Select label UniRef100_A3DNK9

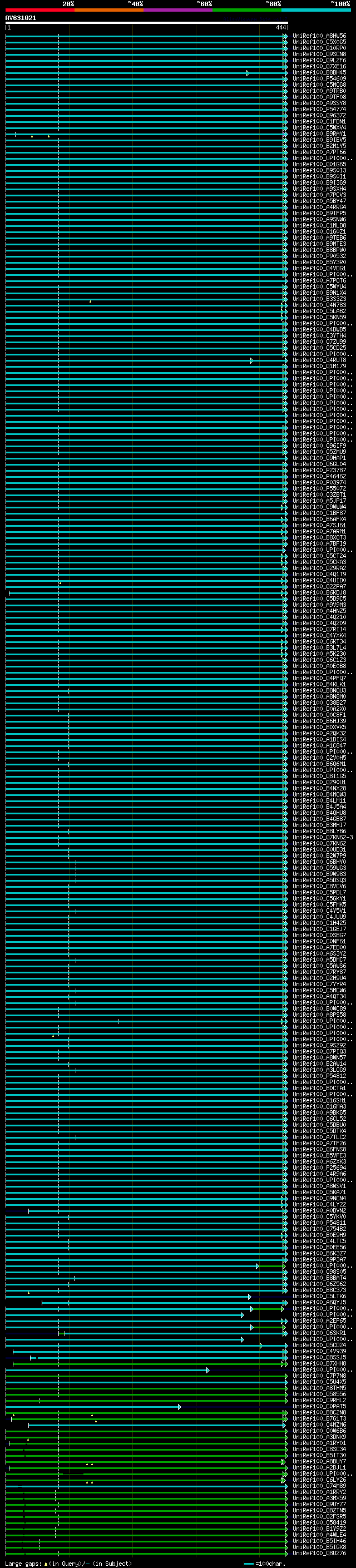(x=319, y=1437)
